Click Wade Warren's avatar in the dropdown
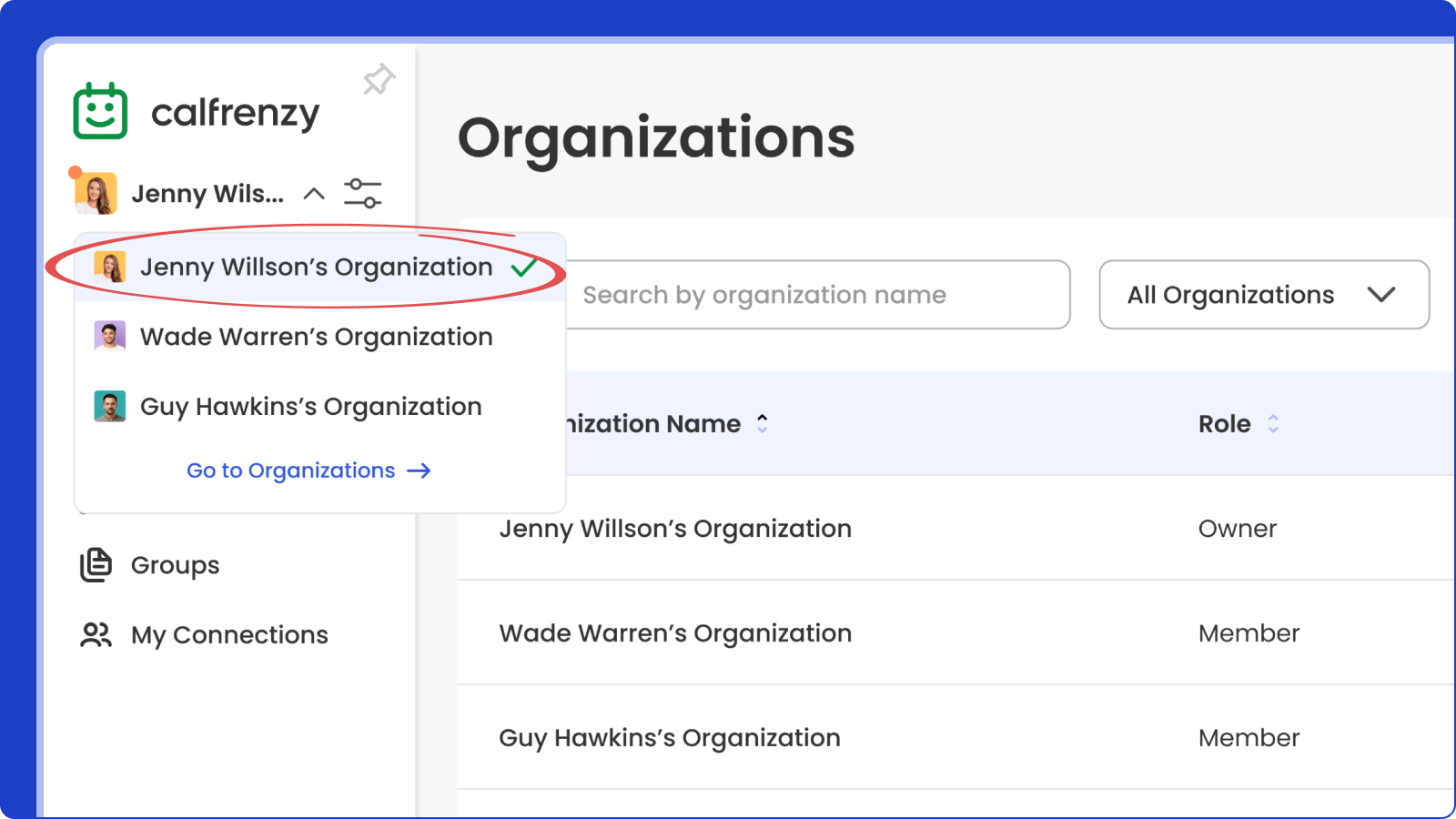The width and height of the screenshot is (1456, 819). coord(110,337)
